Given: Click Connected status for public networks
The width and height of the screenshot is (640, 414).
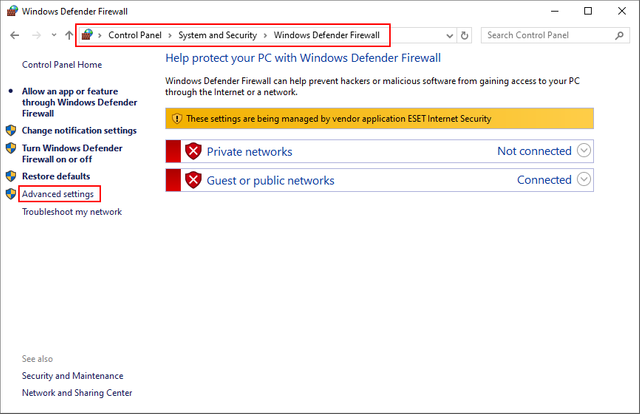Looking at the screenshot, I should [544, 180].
